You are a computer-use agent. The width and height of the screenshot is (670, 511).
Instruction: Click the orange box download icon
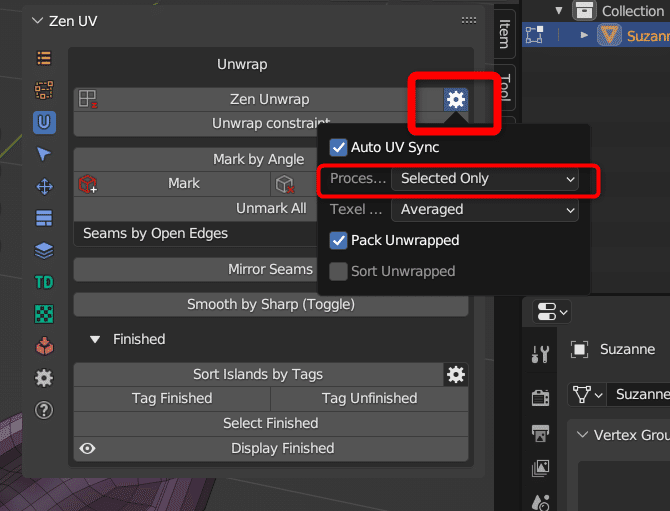44,346
